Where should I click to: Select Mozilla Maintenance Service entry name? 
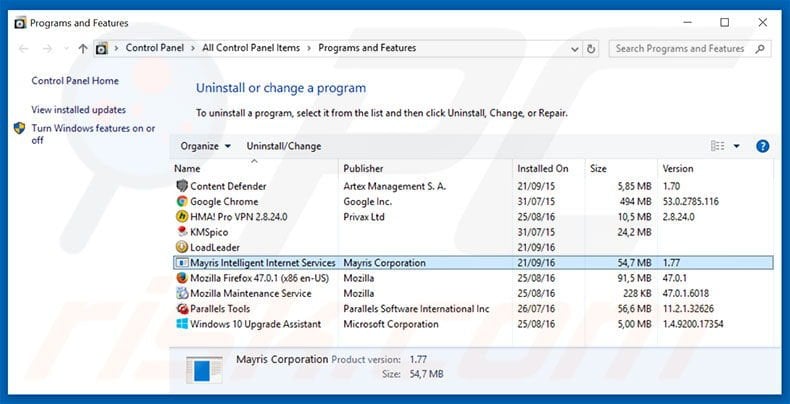[251, 293]
